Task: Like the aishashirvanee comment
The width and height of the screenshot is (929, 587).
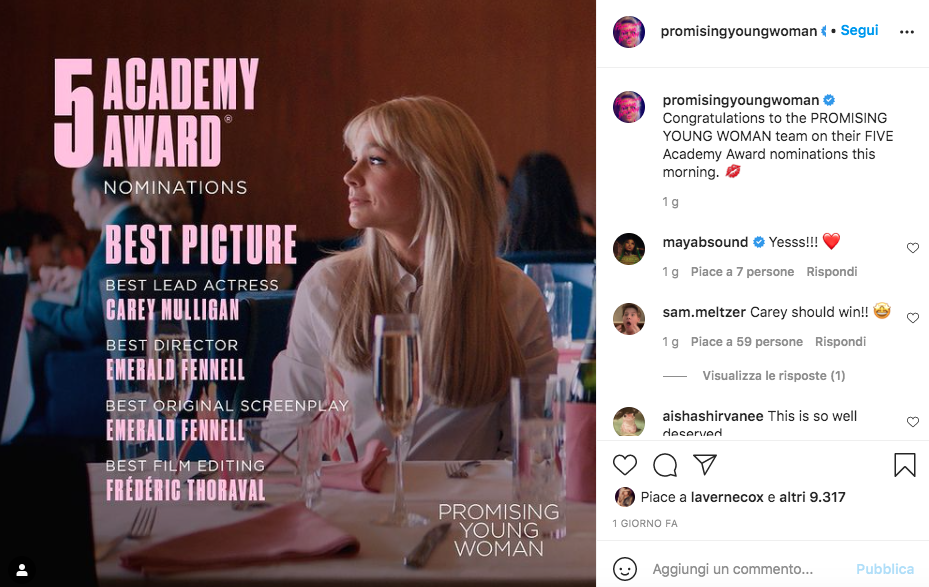Action: tap(912, 422)
